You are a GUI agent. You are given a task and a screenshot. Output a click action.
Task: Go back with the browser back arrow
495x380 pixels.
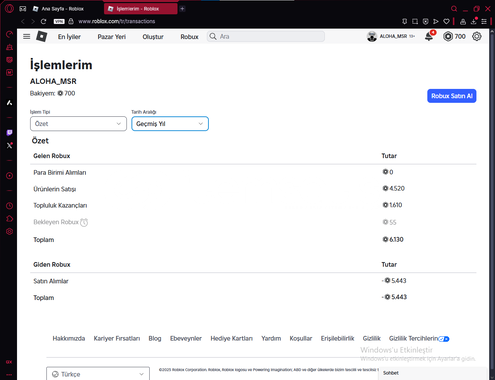click(23, 21)
